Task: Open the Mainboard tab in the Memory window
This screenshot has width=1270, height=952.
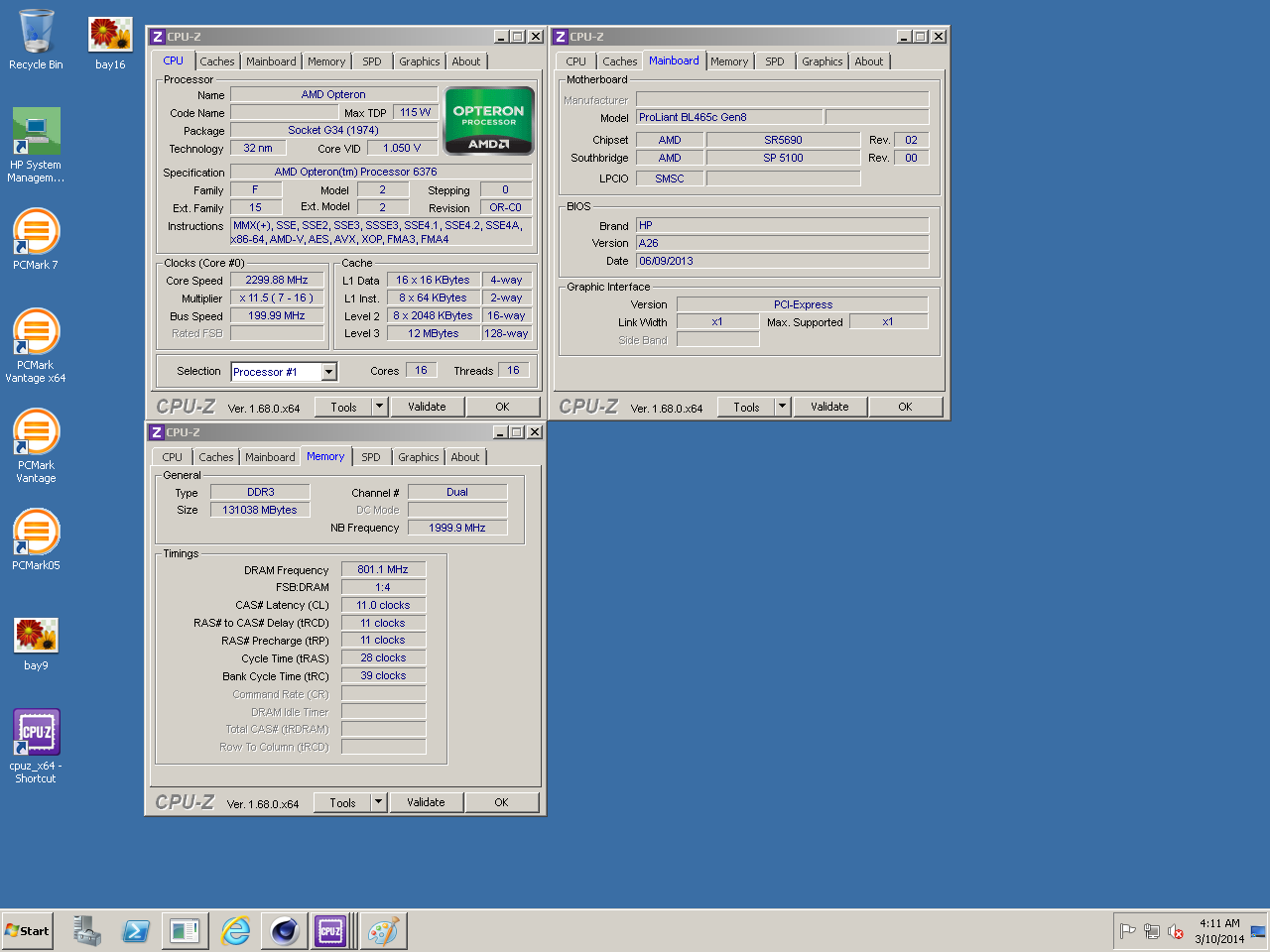Action: coord(270,457)
